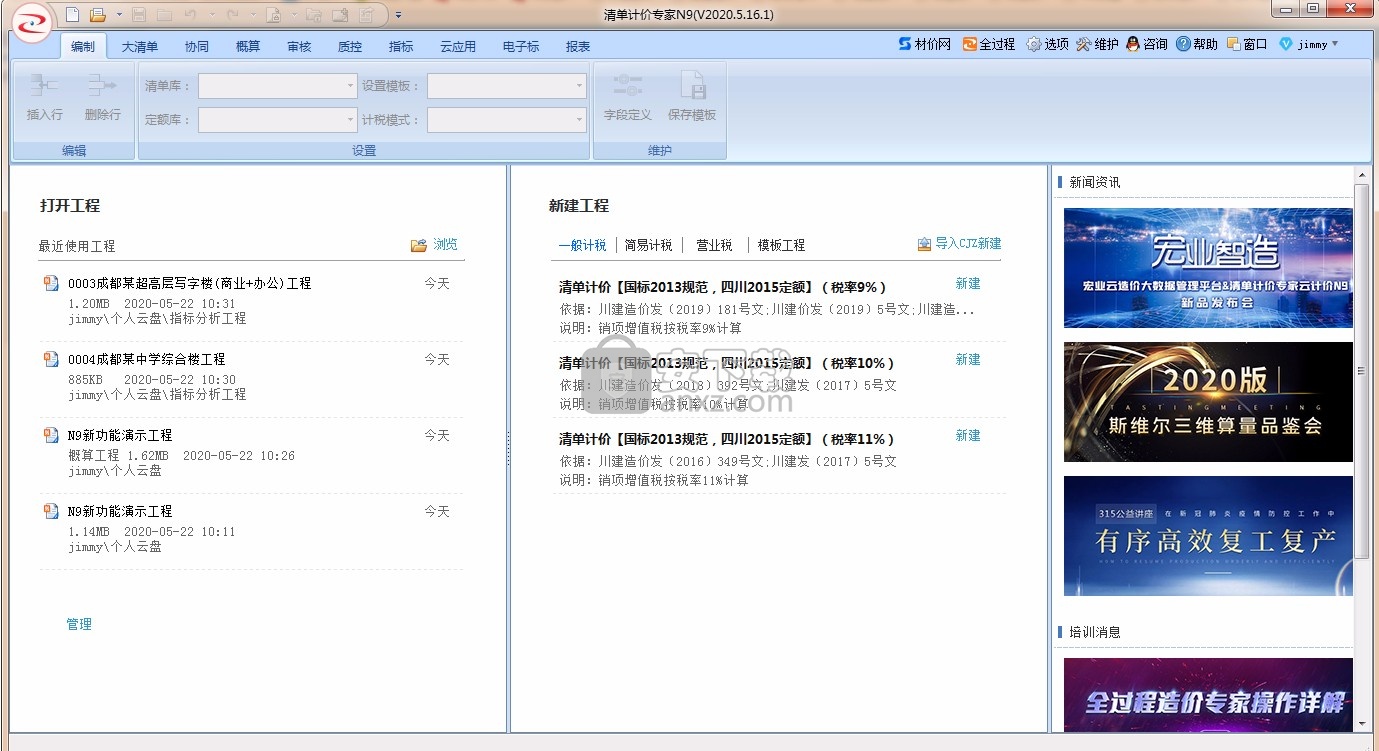Switch to the 大清单 ribbon tab
The height and width of the screenshot is (751, 1379).
point(140,46)
